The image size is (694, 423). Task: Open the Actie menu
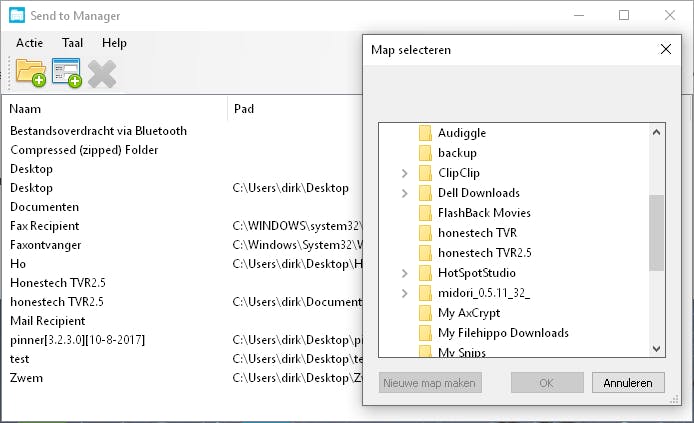pos(29,43)
